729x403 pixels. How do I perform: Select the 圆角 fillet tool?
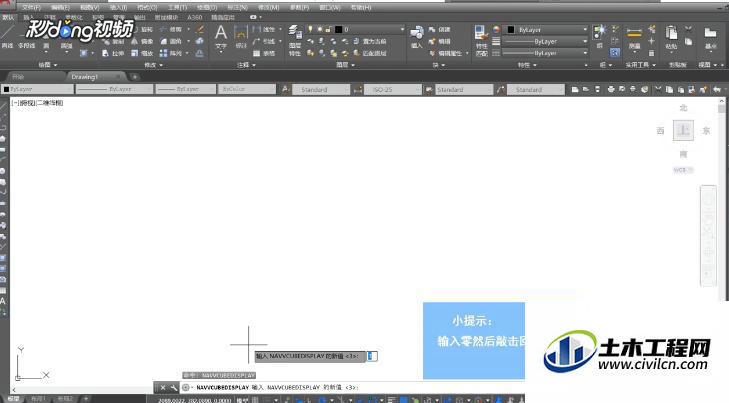pyautogui.click(x=171, y=41)
